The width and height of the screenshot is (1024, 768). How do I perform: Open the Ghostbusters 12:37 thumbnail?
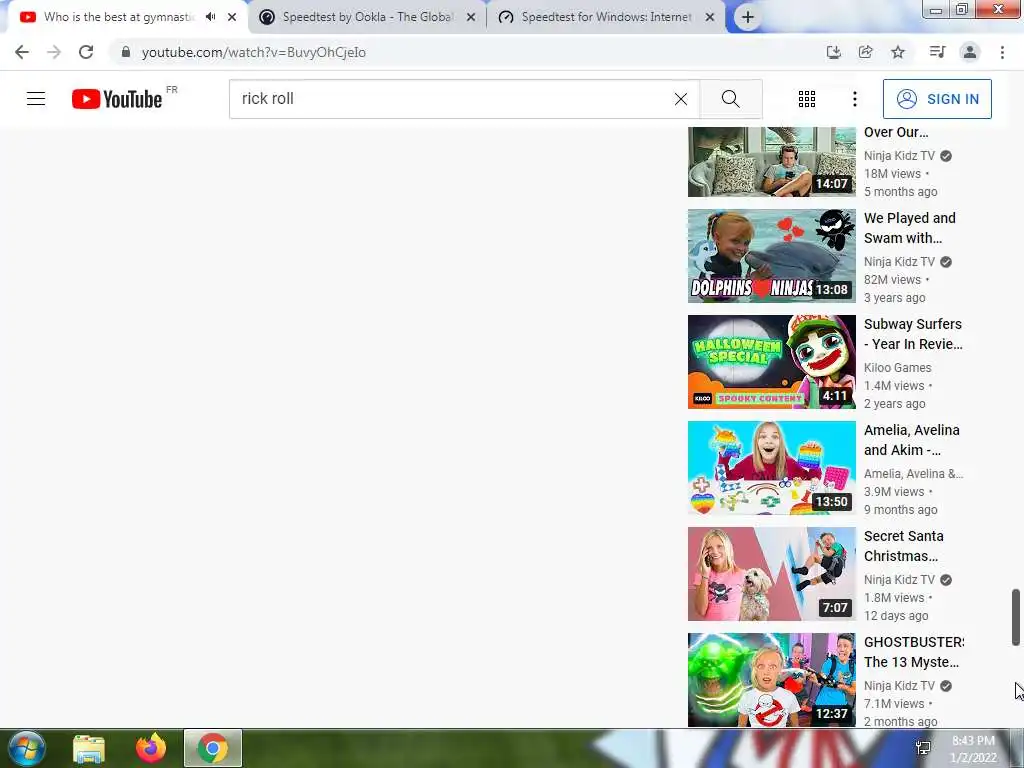point(771,679)
